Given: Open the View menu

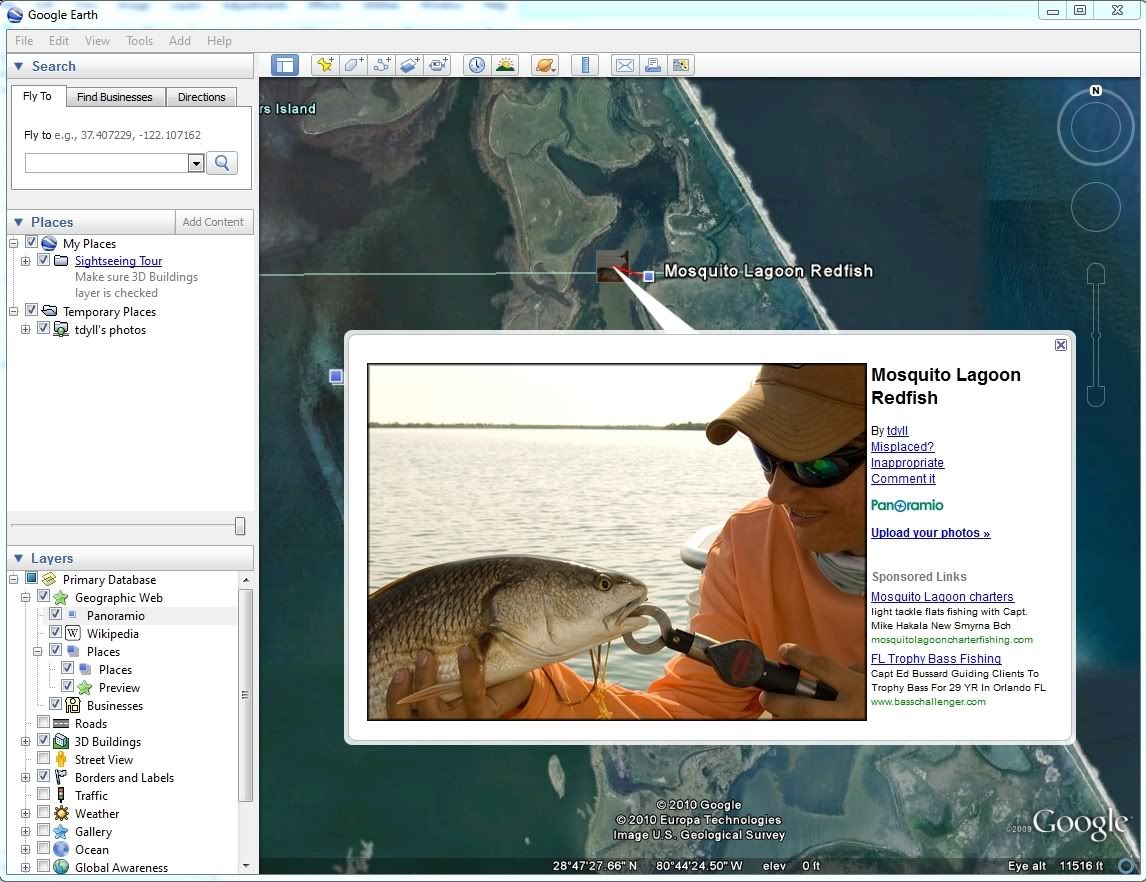Looking at the screenshot, I should [97, 41].
